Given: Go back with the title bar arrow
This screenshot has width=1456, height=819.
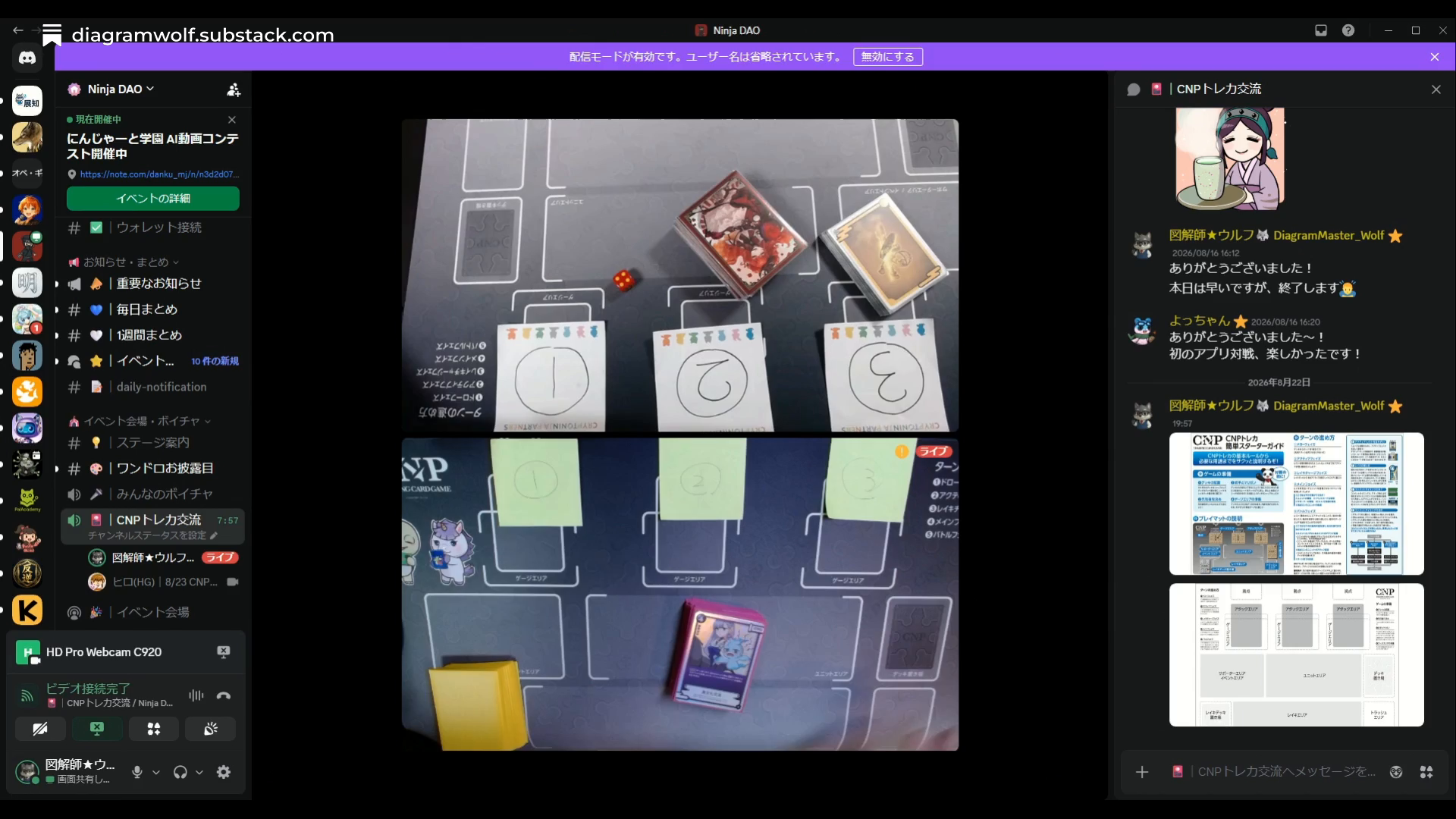Looking at the screenshot, I should (x=17, y=30).
